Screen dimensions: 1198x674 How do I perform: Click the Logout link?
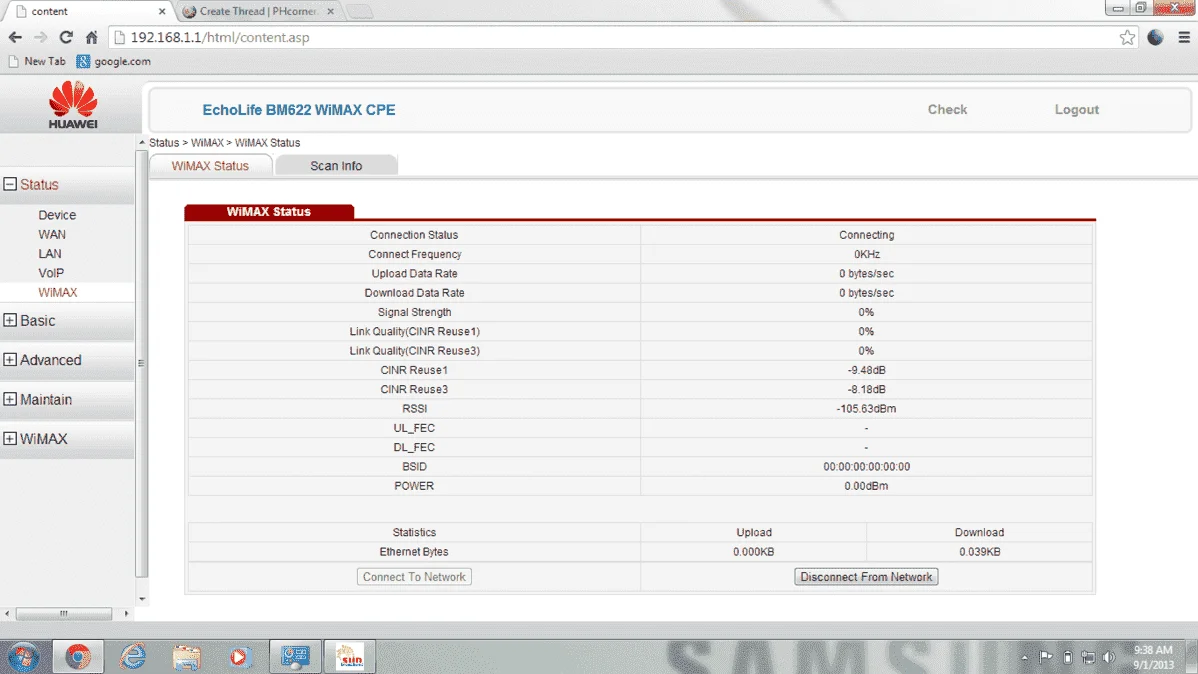tap(1077, 109)
